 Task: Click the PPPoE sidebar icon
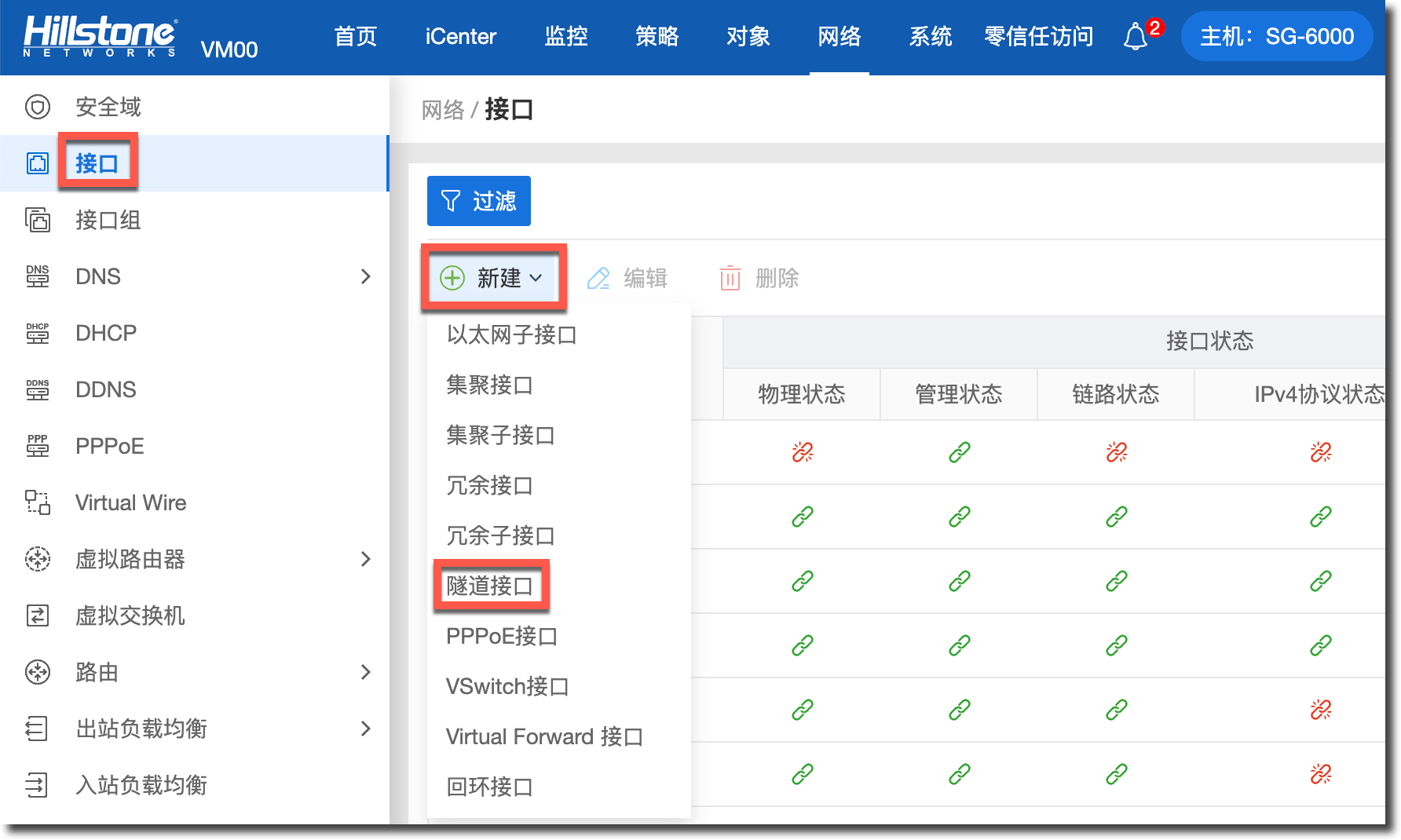pyautogui.click(x=38, y=446)
